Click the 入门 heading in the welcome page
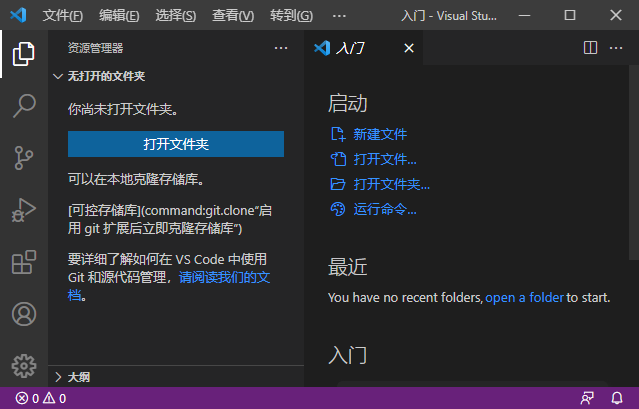Screen dimensions: 639x409 click(x=348, y=355)
